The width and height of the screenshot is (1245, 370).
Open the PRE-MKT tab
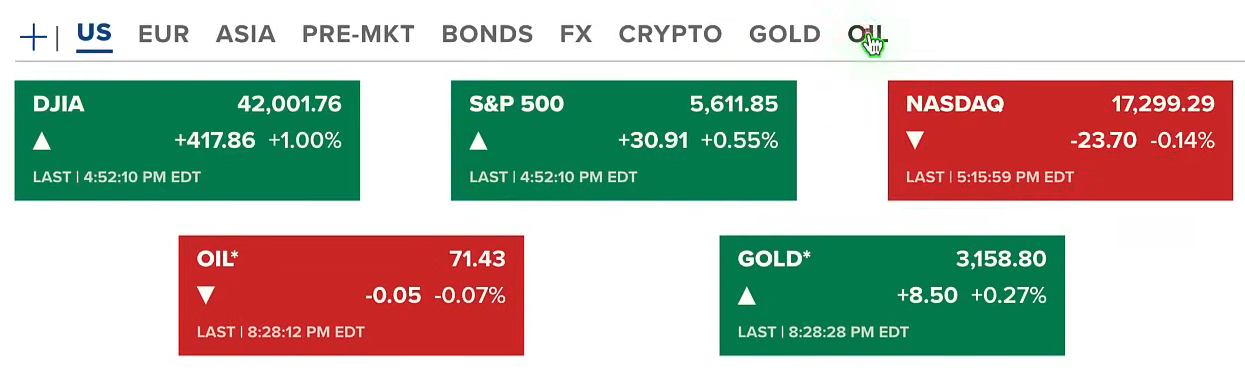pos(358,34)
